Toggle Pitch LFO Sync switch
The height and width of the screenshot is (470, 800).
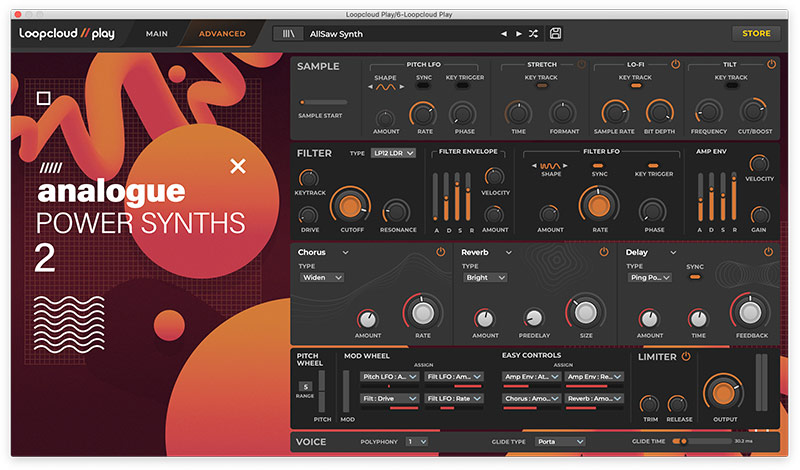point(423,86)
